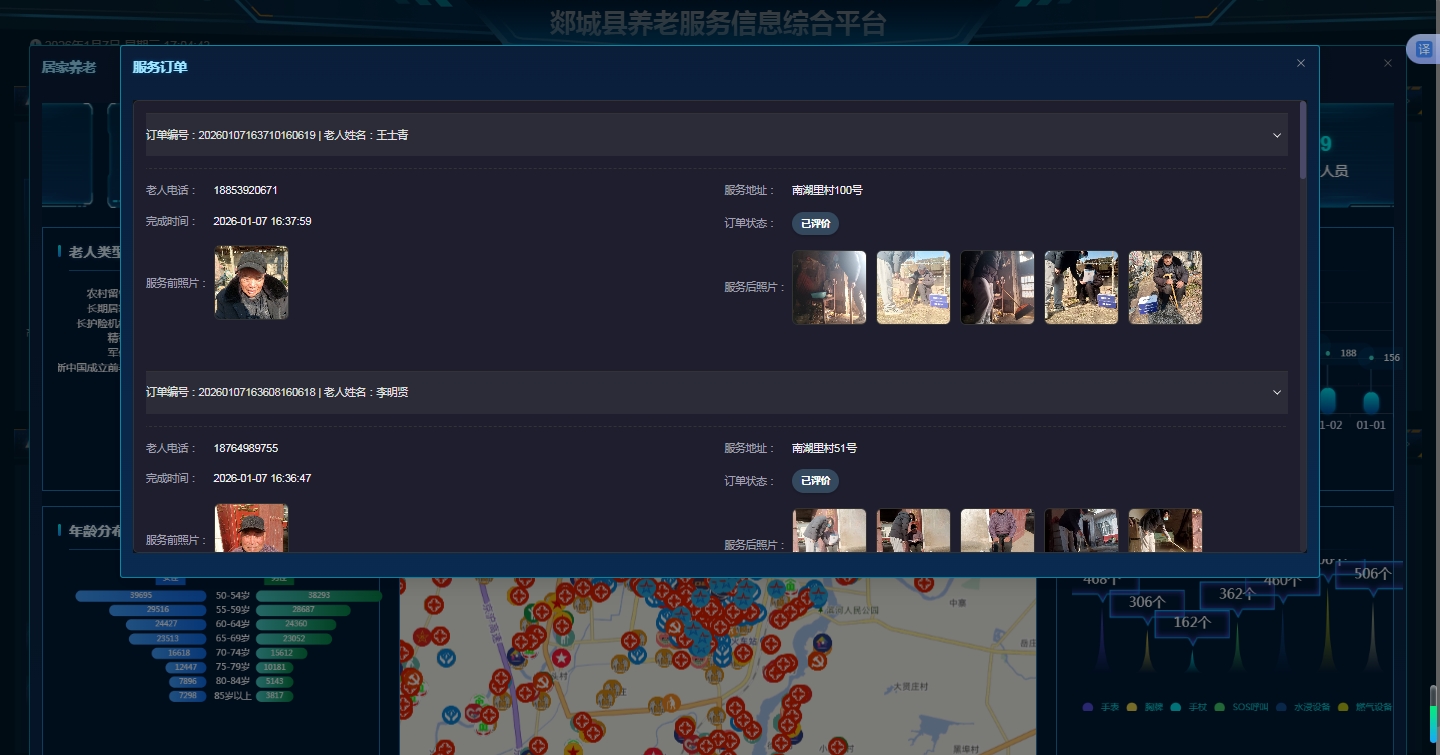
Task: Close the 居家养老 panel behind the dialog
Action: click(1387, 63)
